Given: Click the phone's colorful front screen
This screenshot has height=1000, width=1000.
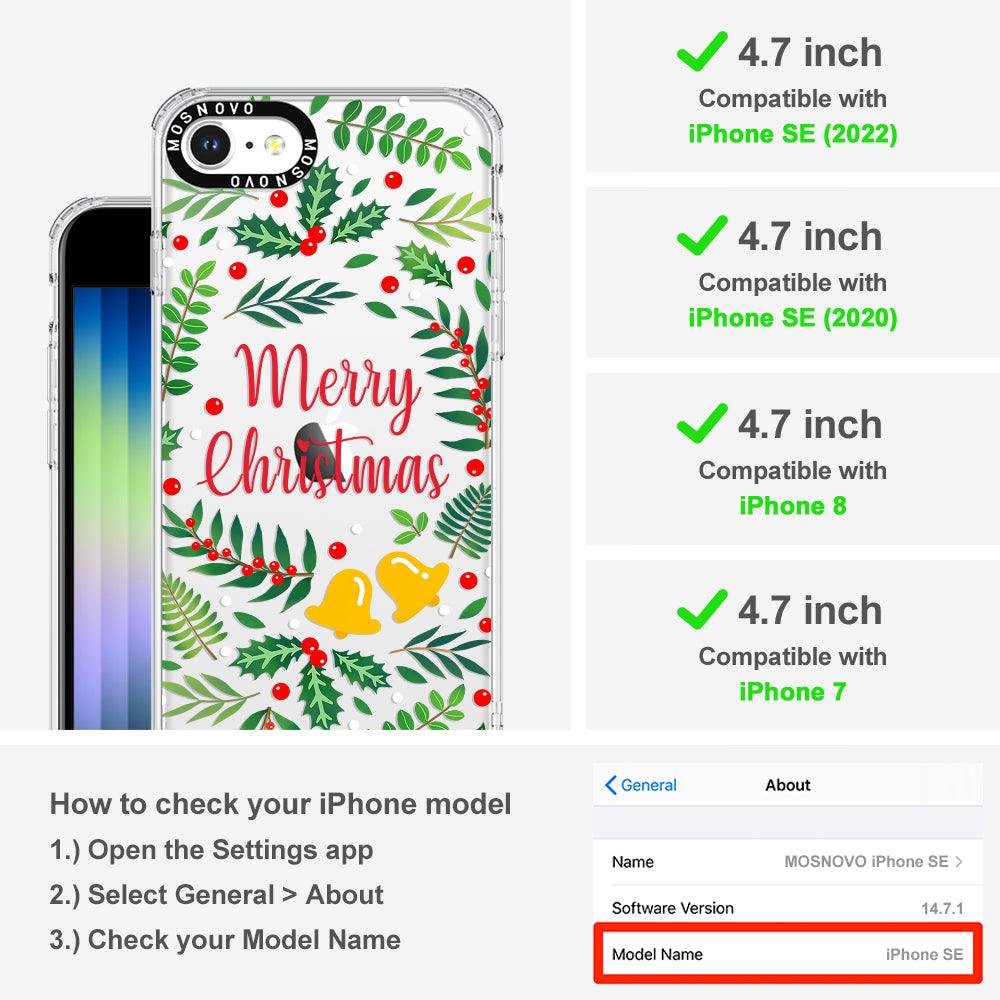Looking at the screenshot, I should tap(112, 507).
